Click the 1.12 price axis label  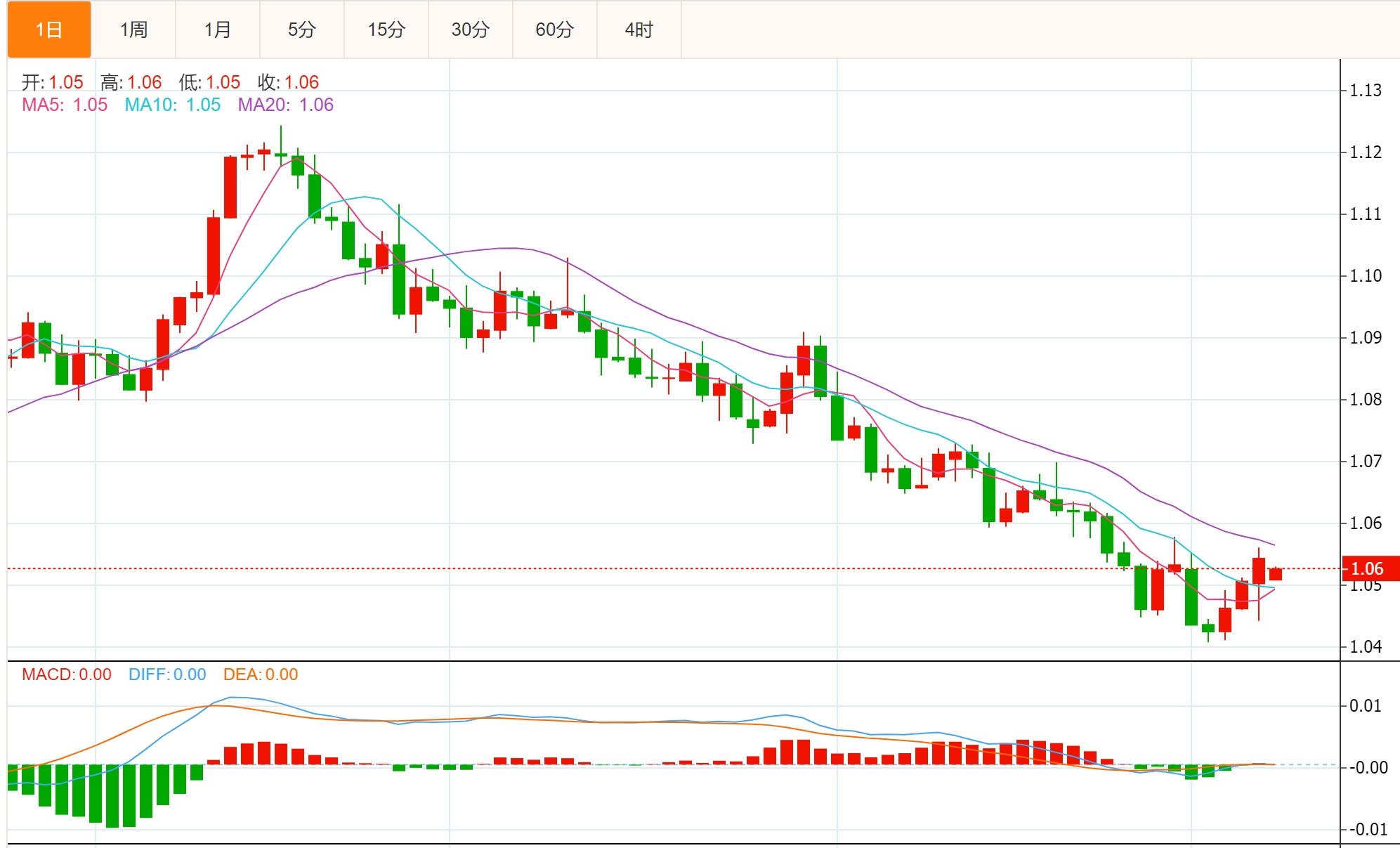(x=1366, y=152)
